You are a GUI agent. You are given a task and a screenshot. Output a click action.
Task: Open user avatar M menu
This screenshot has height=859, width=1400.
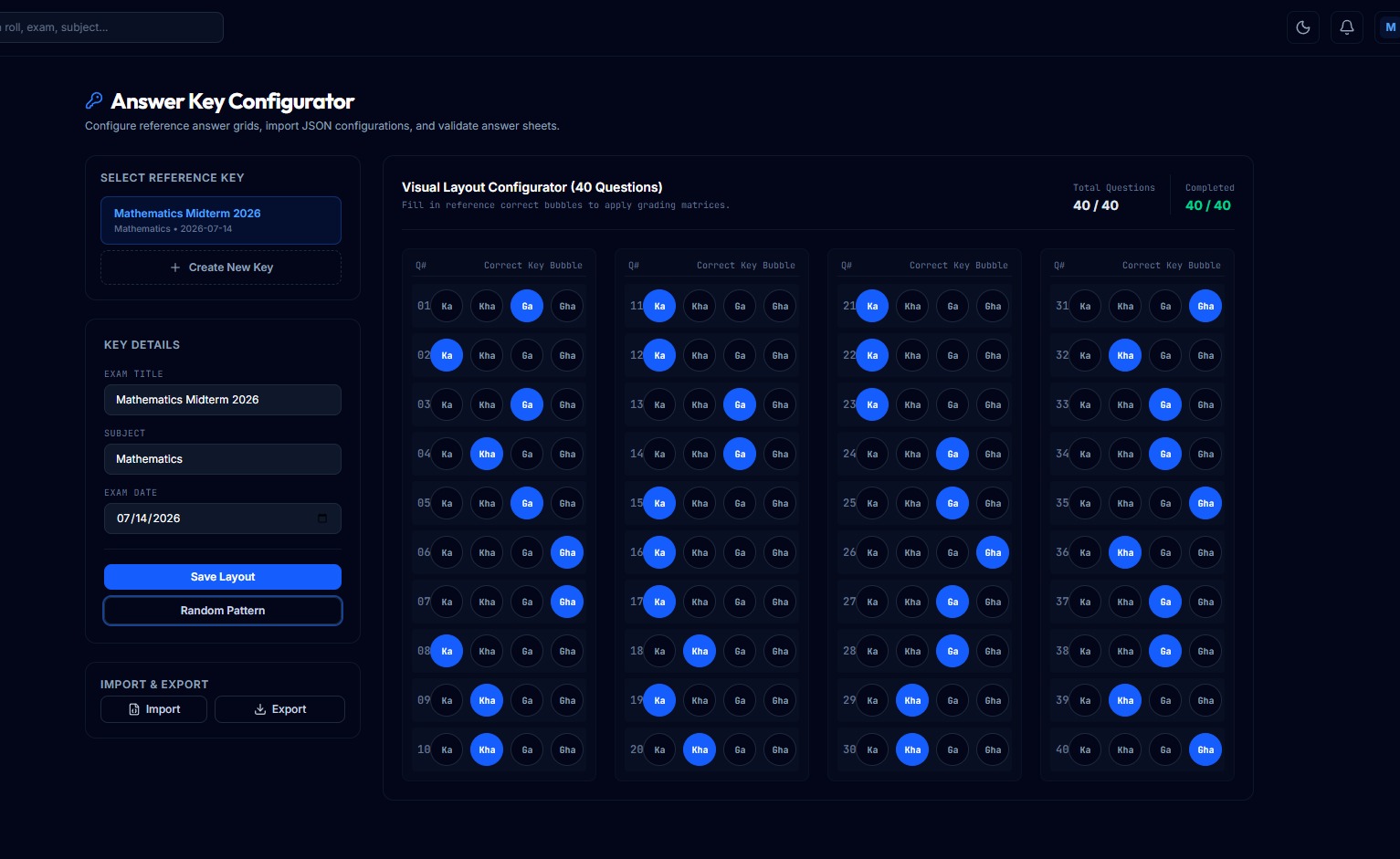pos(1388,27)
